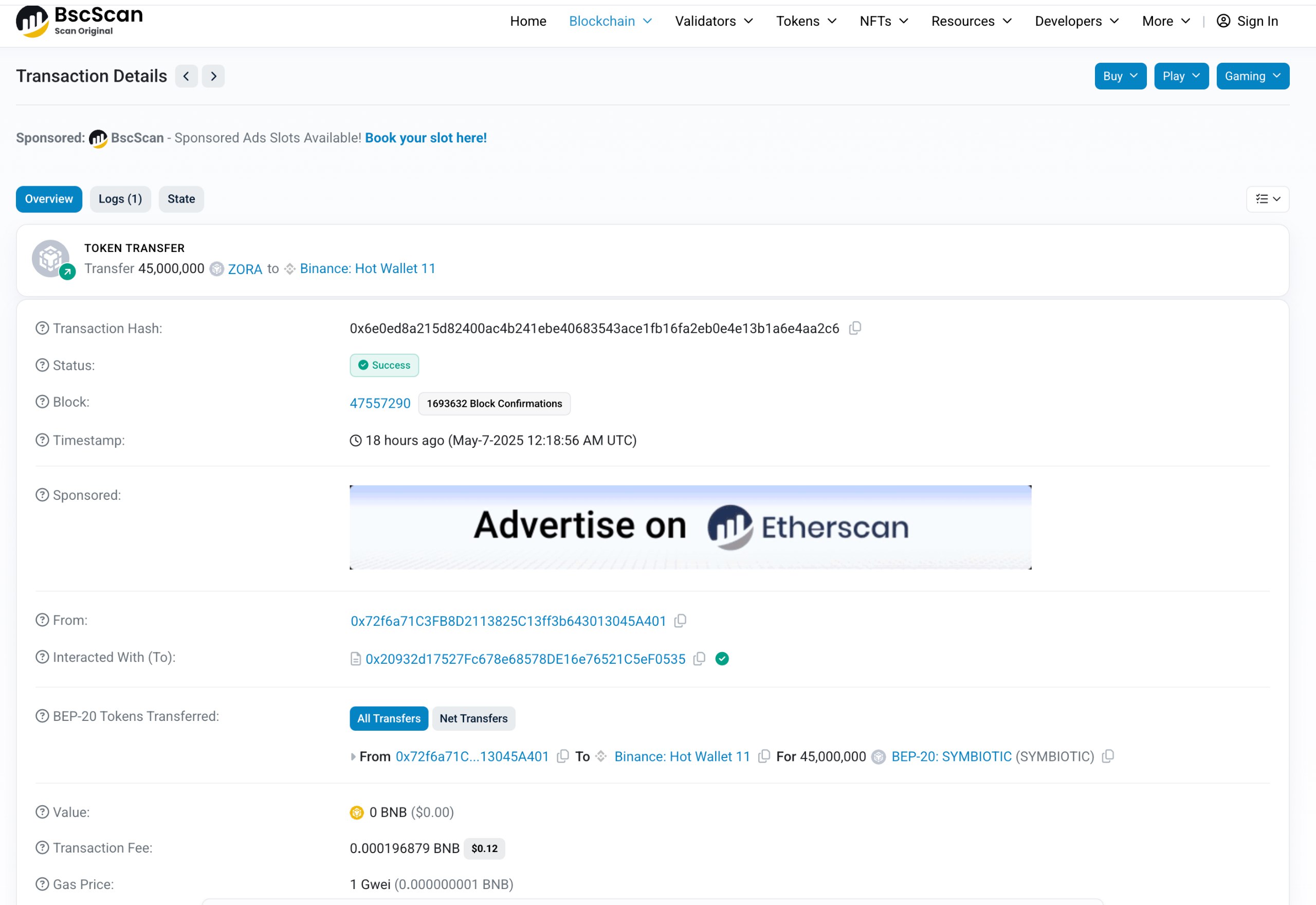Copy sender address in token transfer row

pyautogui.click(x=562, y=756)
